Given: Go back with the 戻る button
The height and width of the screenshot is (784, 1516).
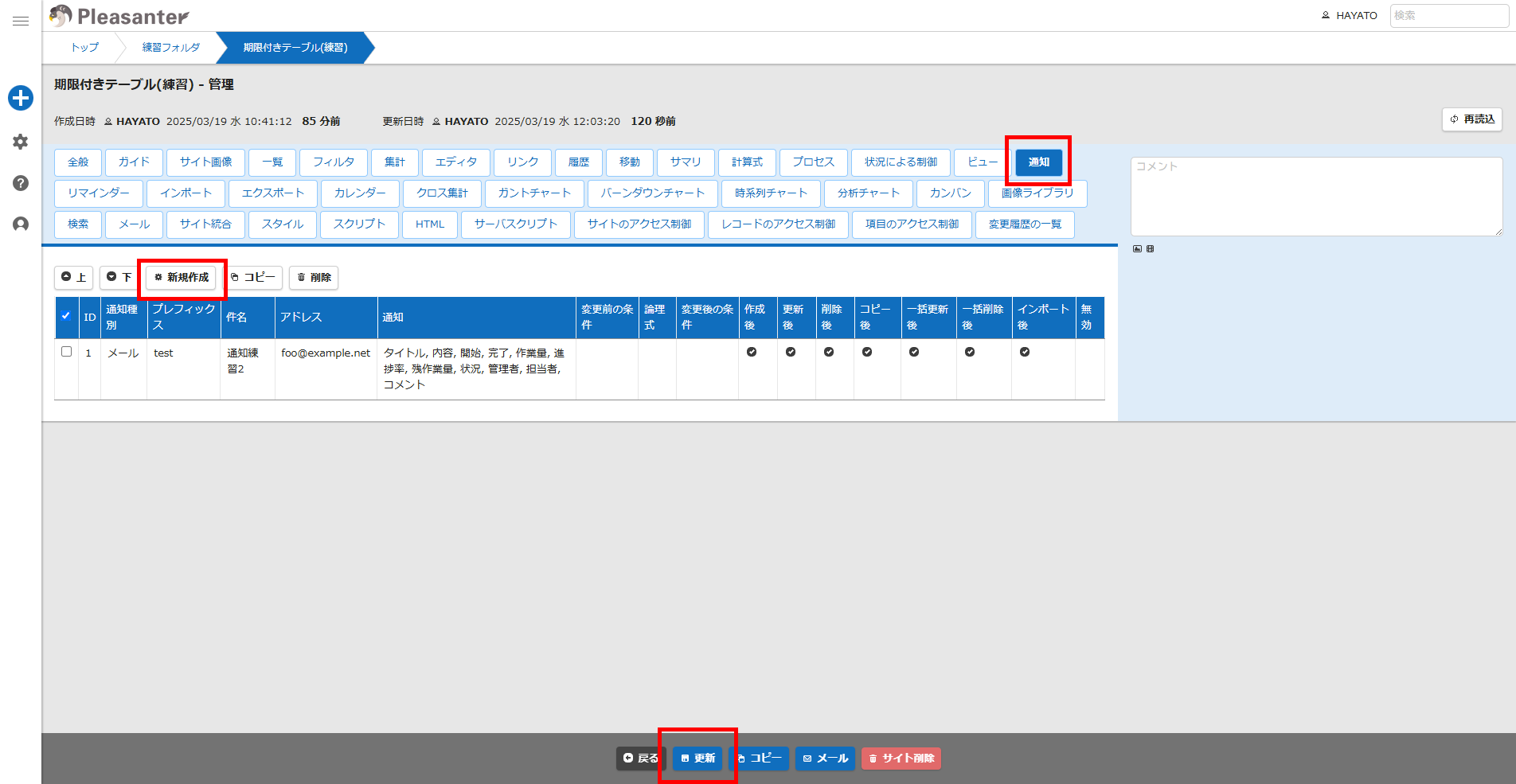Looking at the screenshot, I should click(641, 759).
